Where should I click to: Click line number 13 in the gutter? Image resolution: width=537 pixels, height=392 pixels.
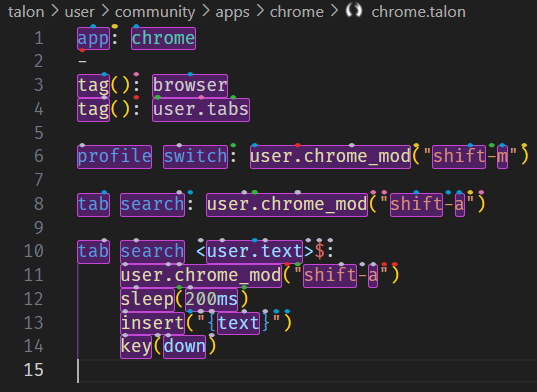34,323
